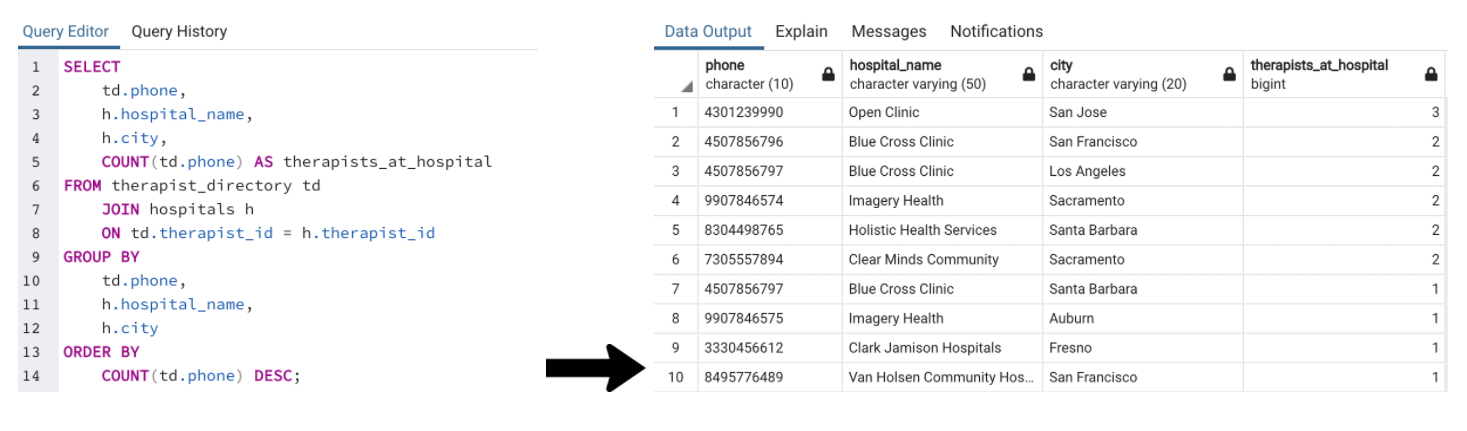The width and height of the screenshot is (1467, 431).
Task: Switch to the Query History tab
Action: coord(179,32)
